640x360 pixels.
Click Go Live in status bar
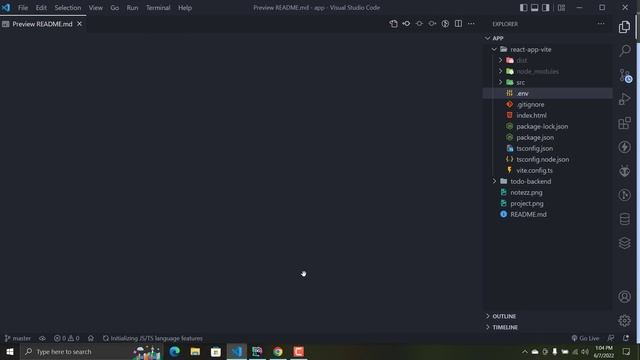(x=585, y=338)
